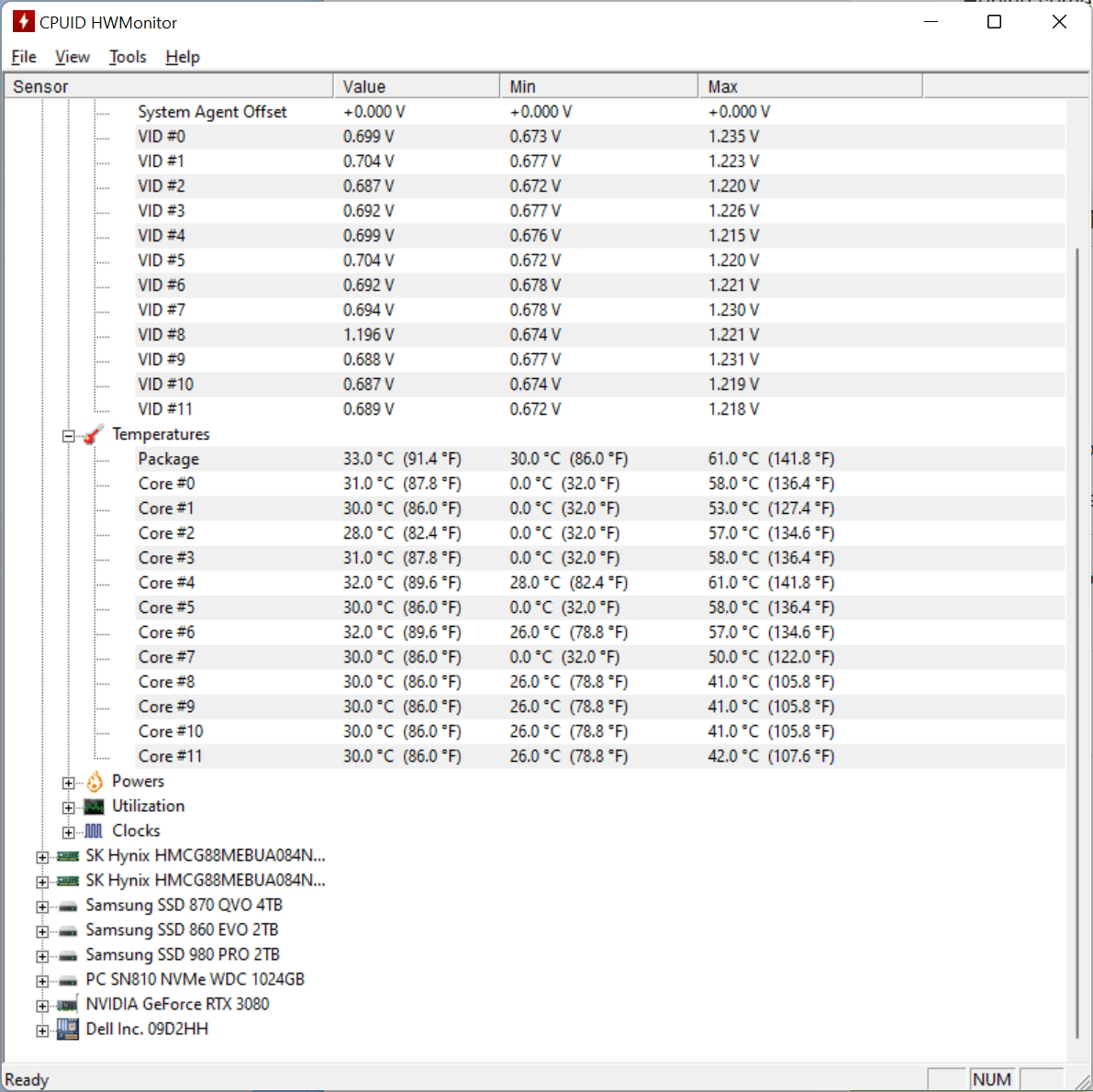This screenshot has width=1093, height=1092.
Task: Select the Core #11 temperature row
Action: [x=600, y=756]
